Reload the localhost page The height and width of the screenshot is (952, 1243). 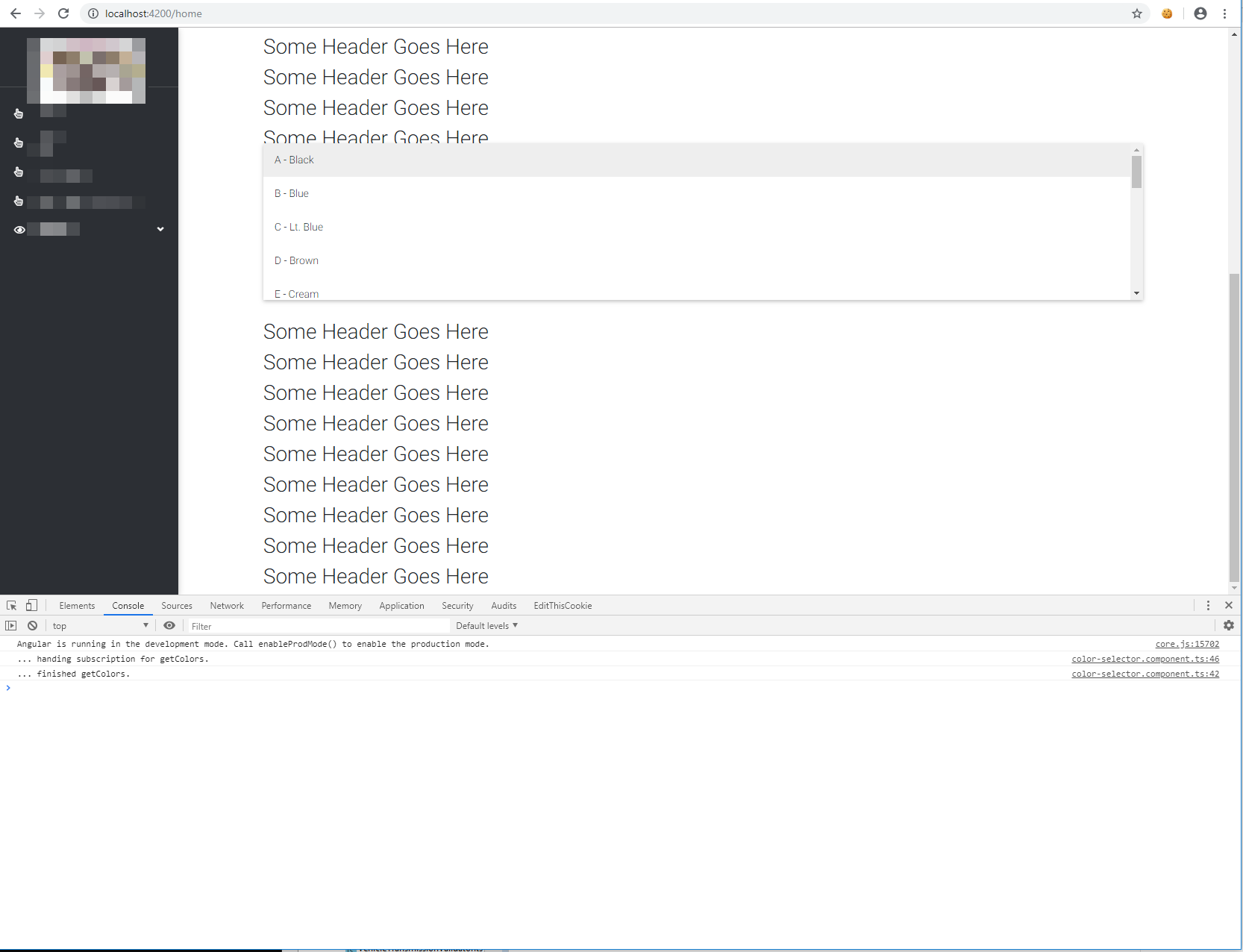coord(63,13)
